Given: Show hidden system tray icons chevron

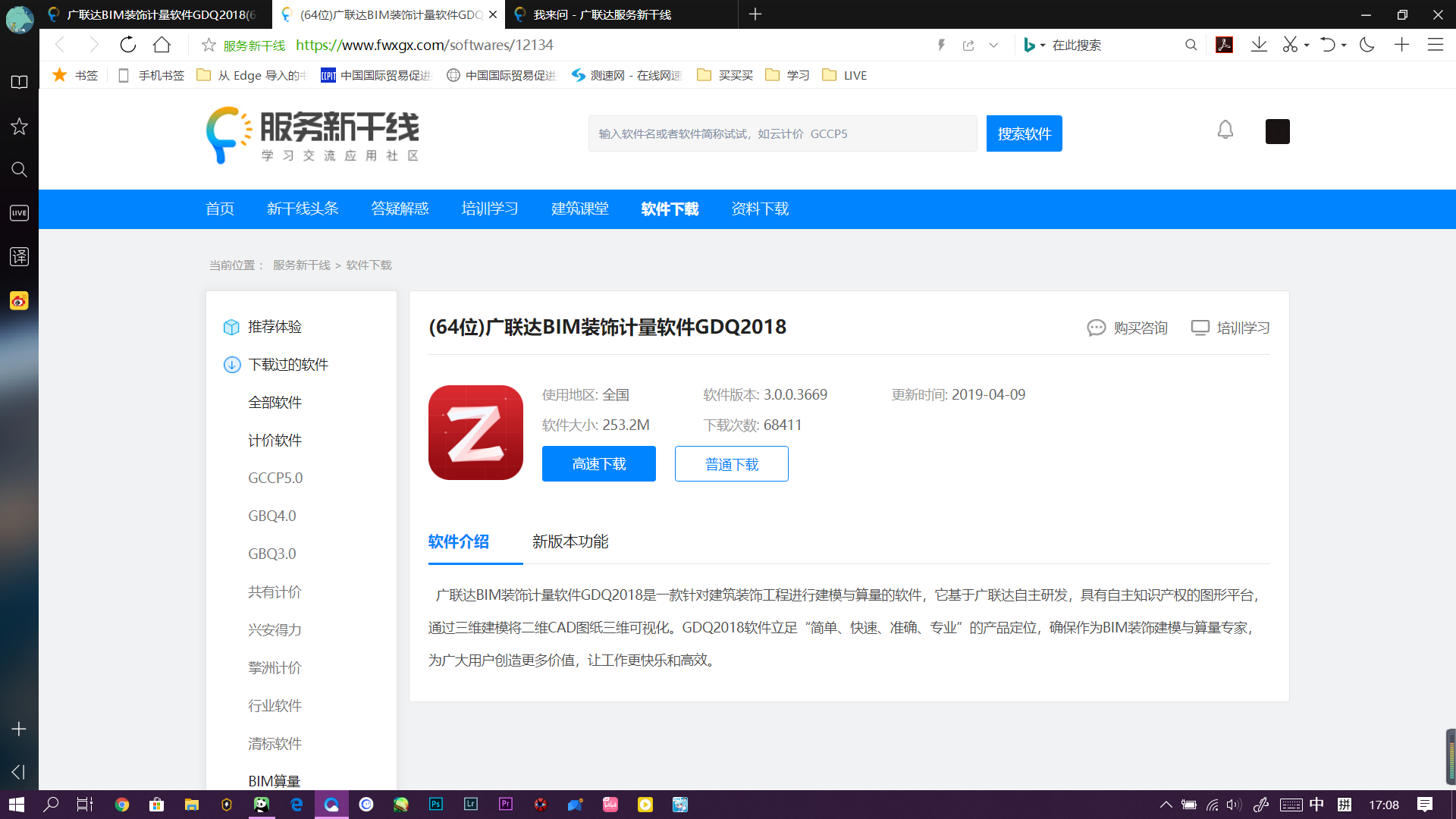Looking at the screenshot, I should [x=1166, y=805].
